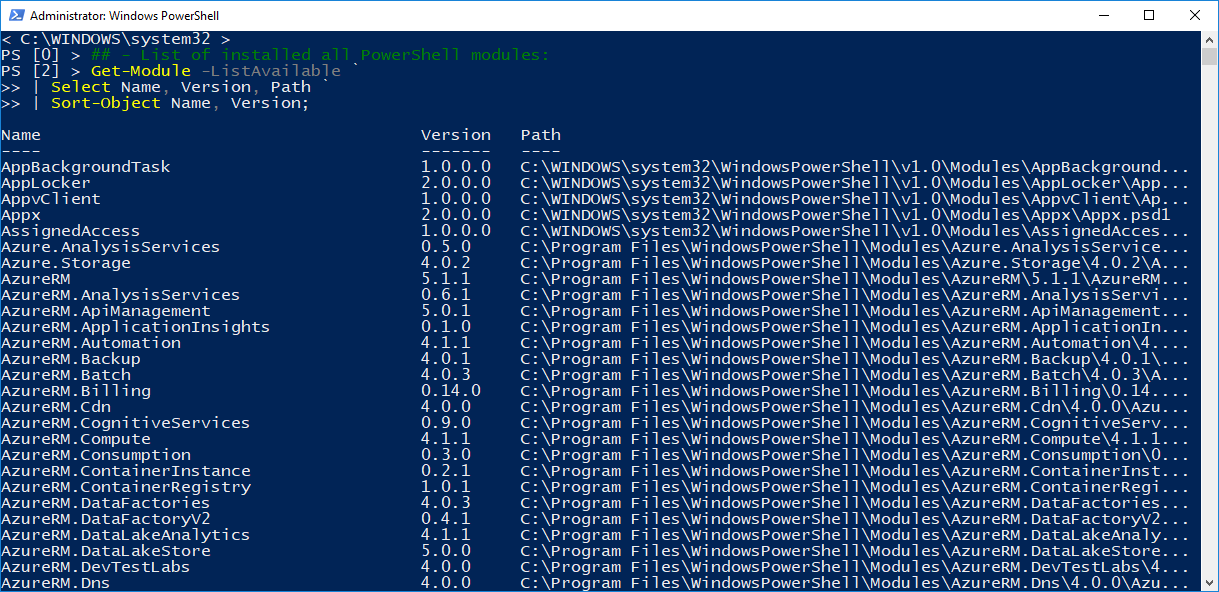This screenshot has width=1219, height=592.
Task: Click the AzureRM.Consumption module name
Action: tap(96, 455)
